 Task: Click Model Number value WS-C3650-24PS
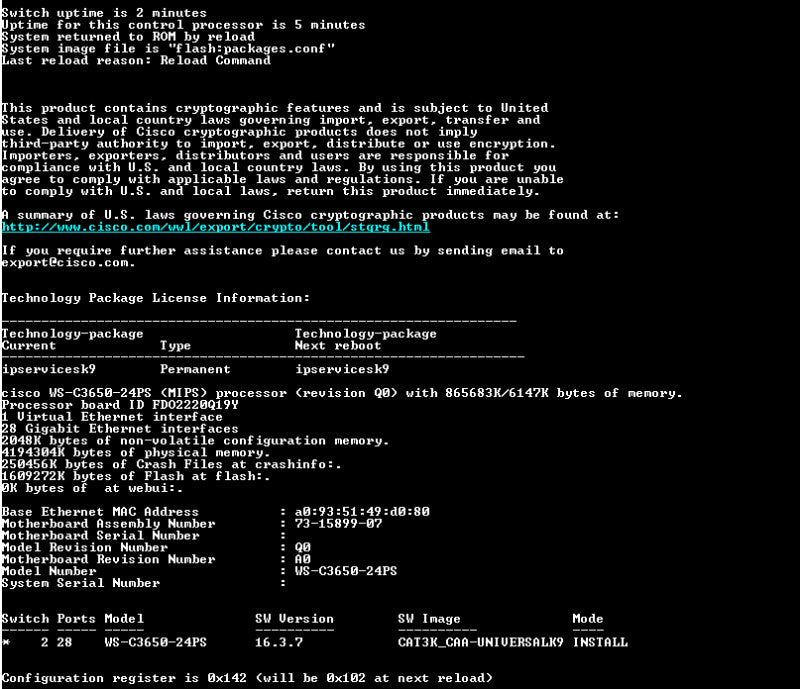click(346, 571)
